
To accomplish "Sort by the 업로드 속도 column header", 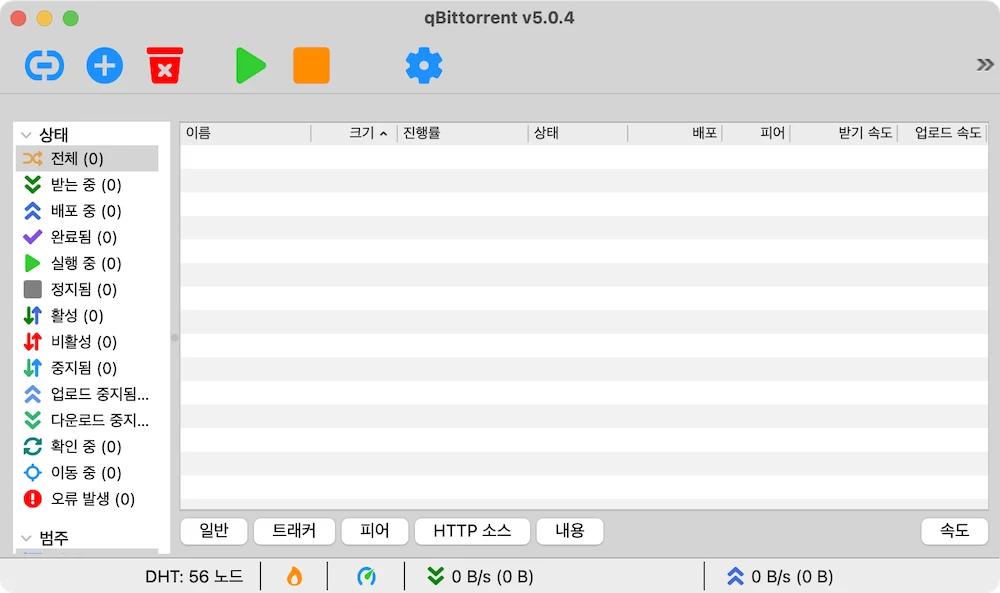I will [942, 133].
